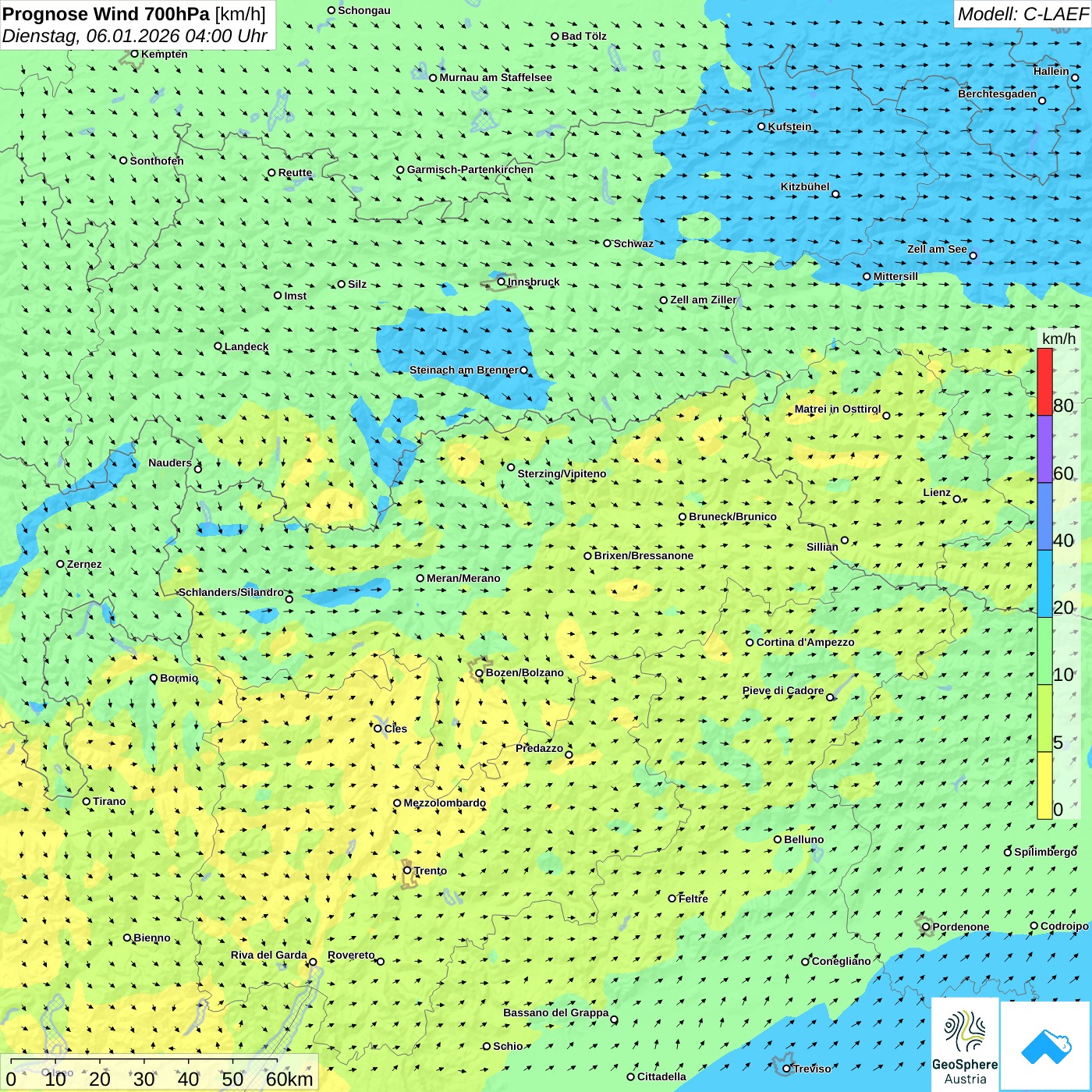Click the Trento city marker

407,870
